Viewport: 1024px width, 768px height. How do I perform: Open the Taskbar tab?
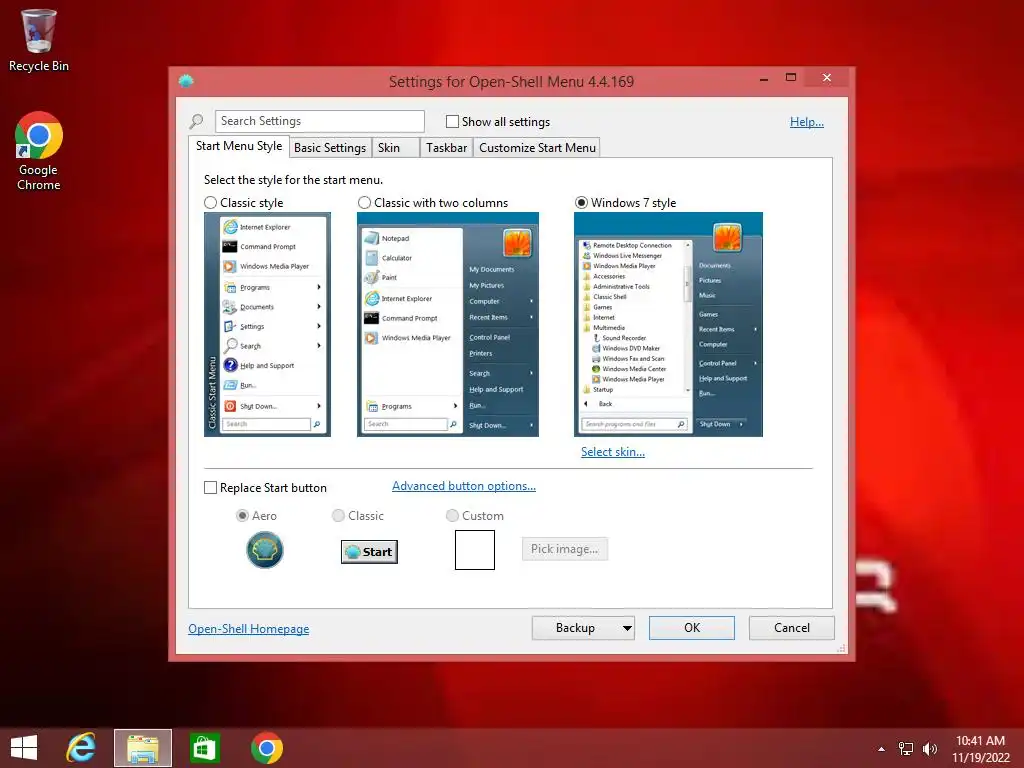tap(447, 148)
